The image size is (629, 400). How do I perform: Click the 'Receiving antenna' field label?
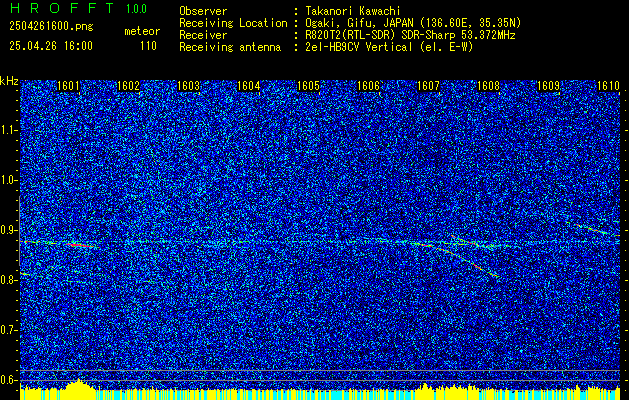coord(230,47)
